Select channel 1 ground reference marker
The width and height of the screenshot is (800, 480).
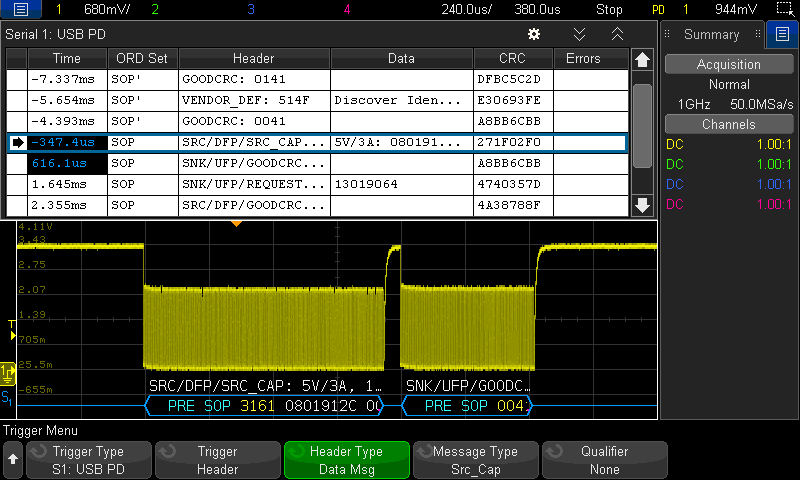(8, 373)
